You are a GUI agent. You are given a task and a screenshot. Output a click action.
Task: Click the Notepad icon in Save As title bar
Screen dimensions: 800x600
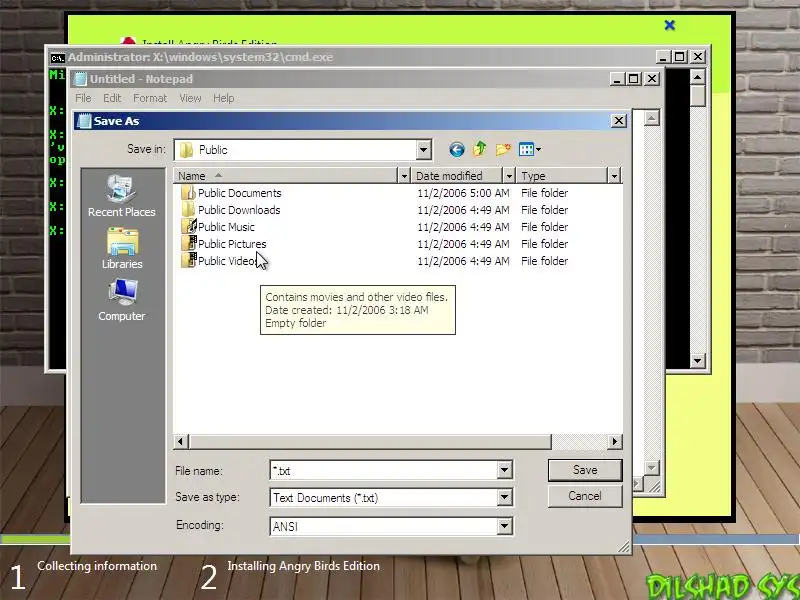(84, 121)
